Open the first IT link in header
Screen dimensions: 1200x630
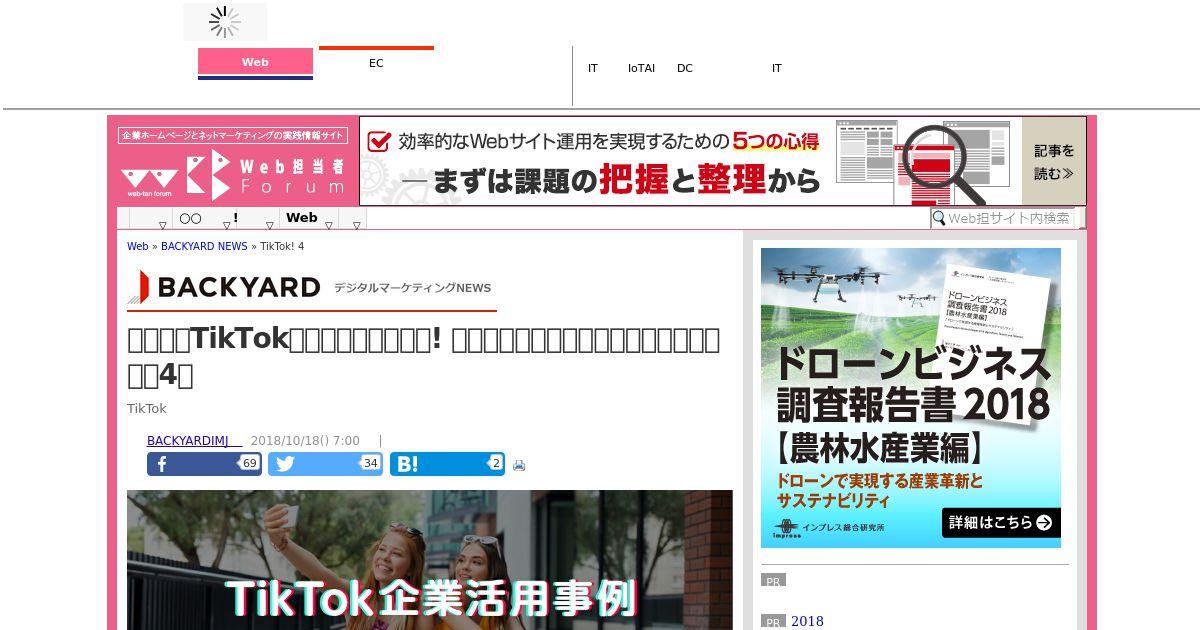pos(593,68)
